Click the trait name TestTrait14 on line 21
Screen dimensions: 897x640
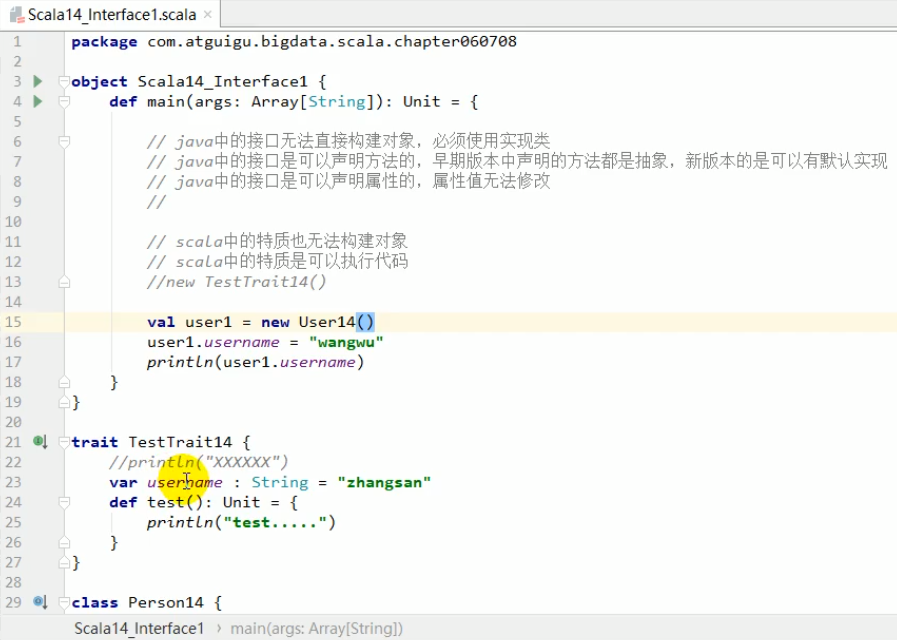pyautogui.click(x=180, y=442)
